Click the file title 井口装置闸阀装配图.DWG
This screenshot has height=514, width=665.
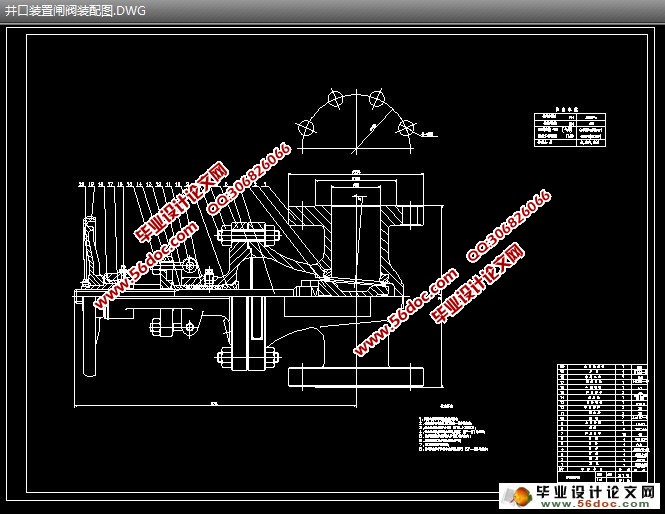pyautogui.click(x=75, y=11)
